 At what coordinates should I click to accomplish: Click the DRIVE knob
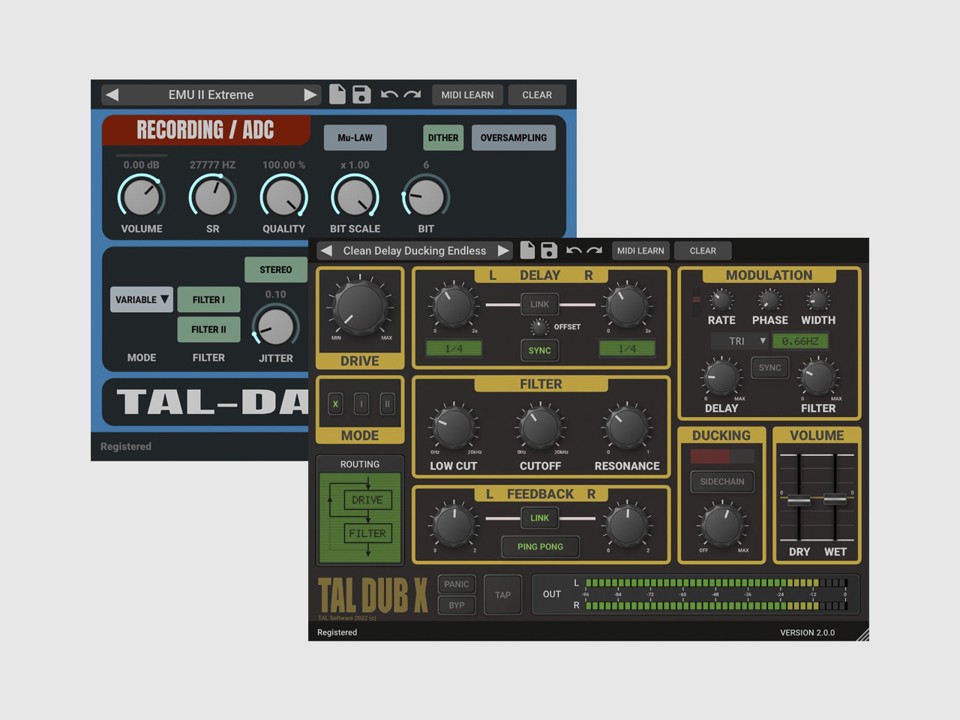359,307
